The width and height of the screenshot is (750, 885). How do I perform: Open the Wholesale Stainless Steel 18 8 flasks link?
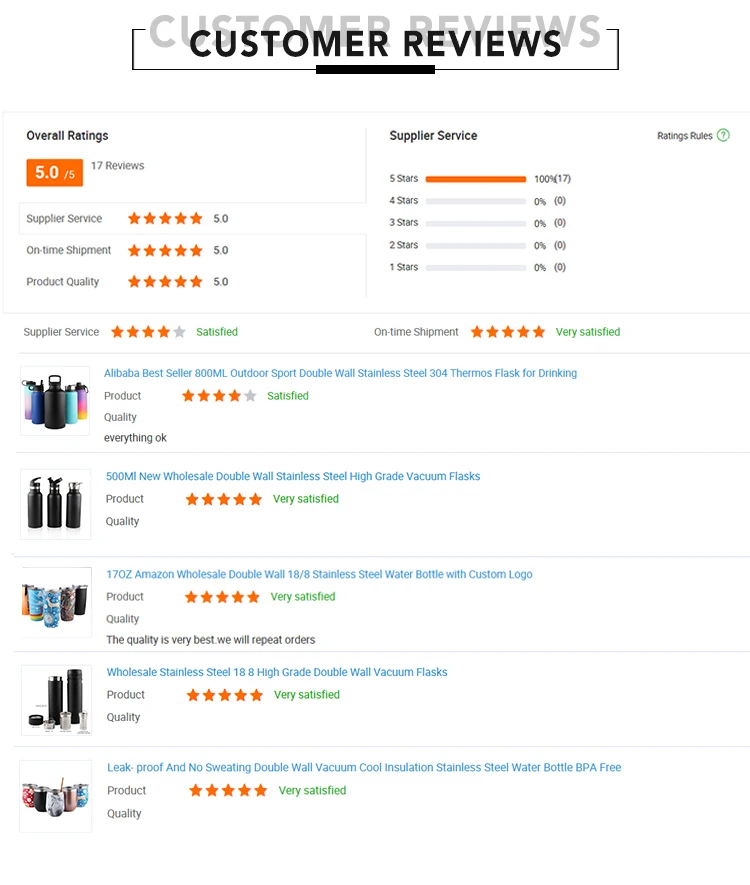click(277, 672)
